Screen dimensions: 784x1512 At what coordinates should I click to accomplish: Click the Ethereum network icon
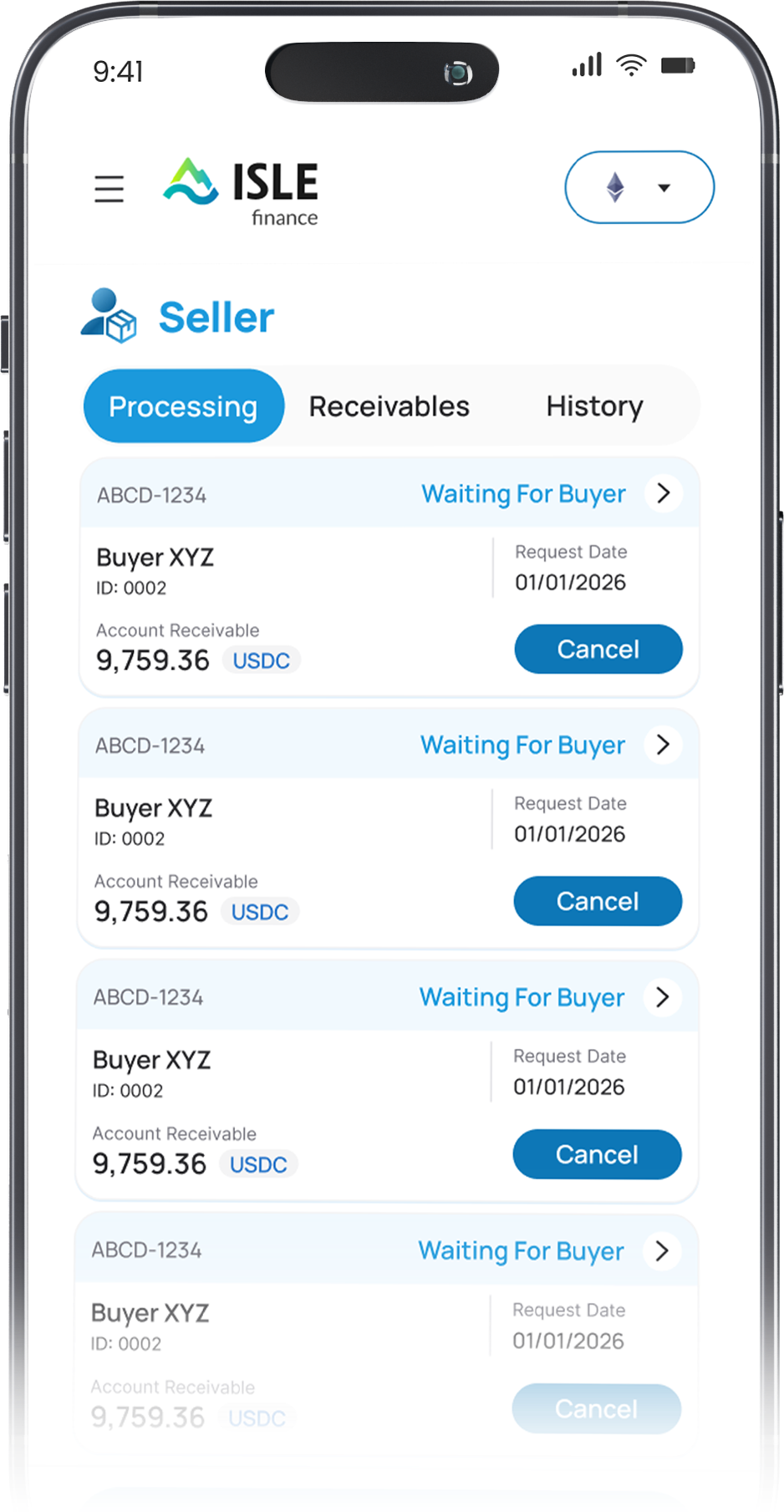tap(615, 187)
